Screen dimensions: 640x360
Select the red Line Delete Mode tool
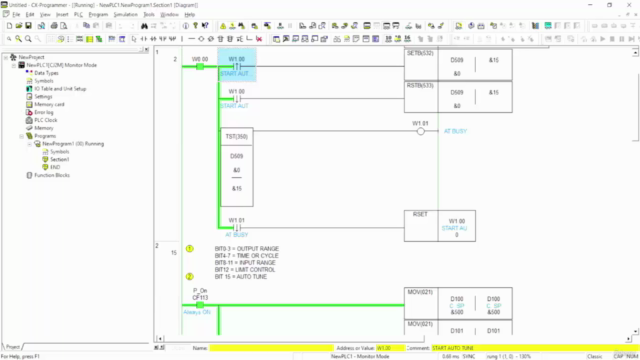click(259, 39)
